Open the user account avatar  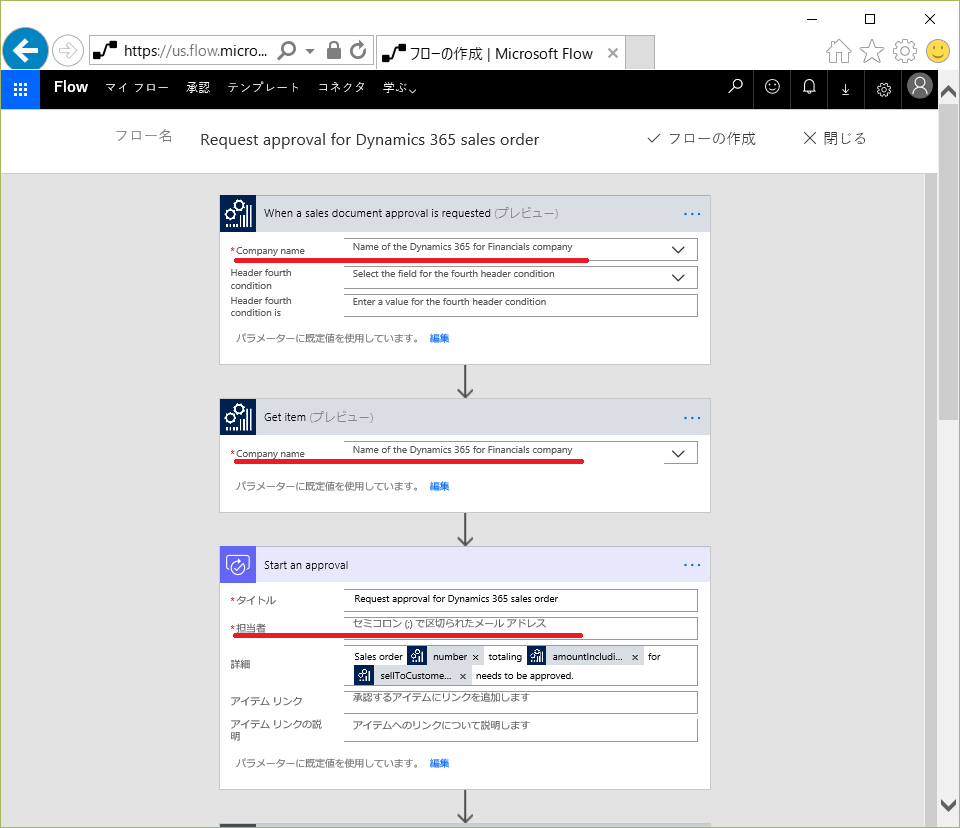pyautogui.click(x=919, y=86)
